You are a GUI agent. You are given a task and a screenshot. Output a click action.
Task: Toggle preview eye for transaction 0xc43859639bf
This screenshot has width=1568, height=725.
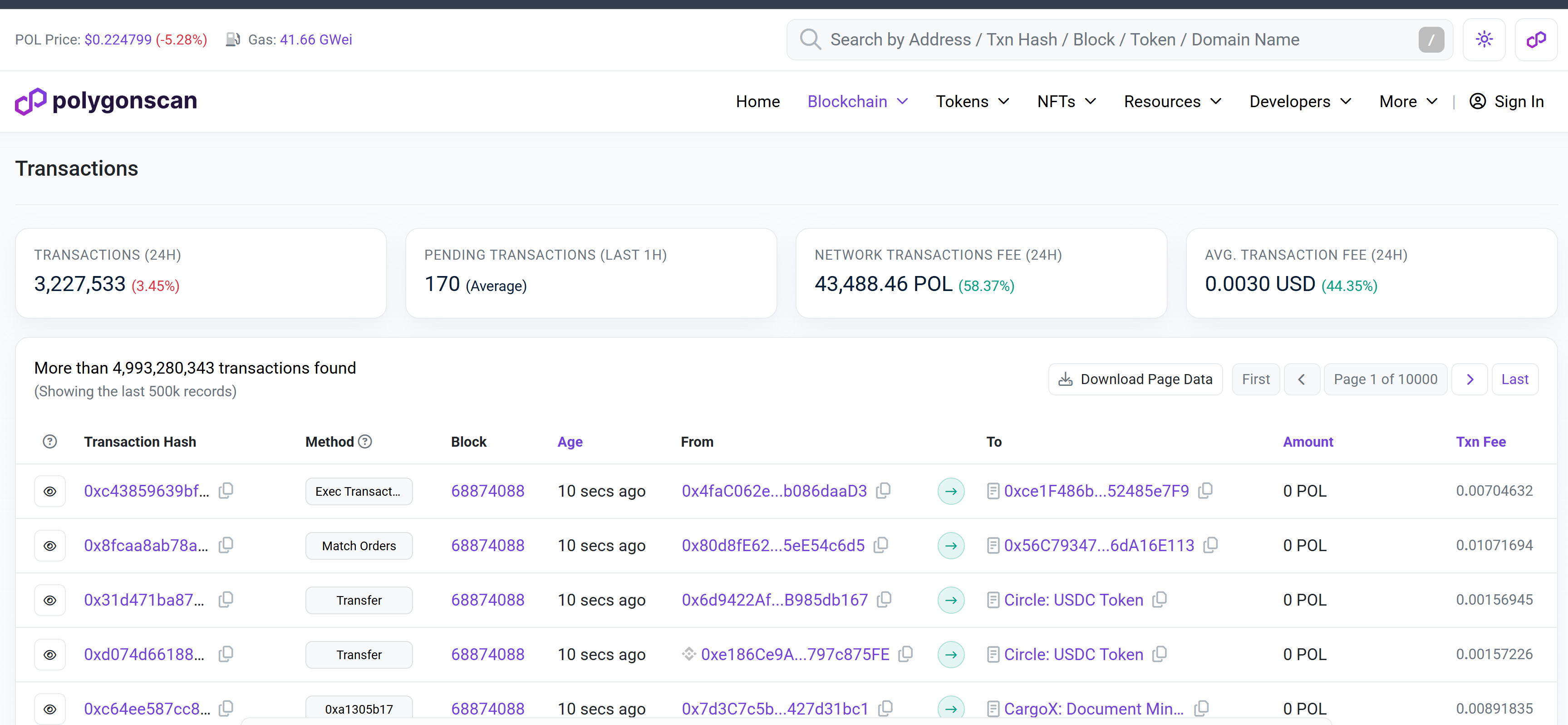tap(50, 491)
